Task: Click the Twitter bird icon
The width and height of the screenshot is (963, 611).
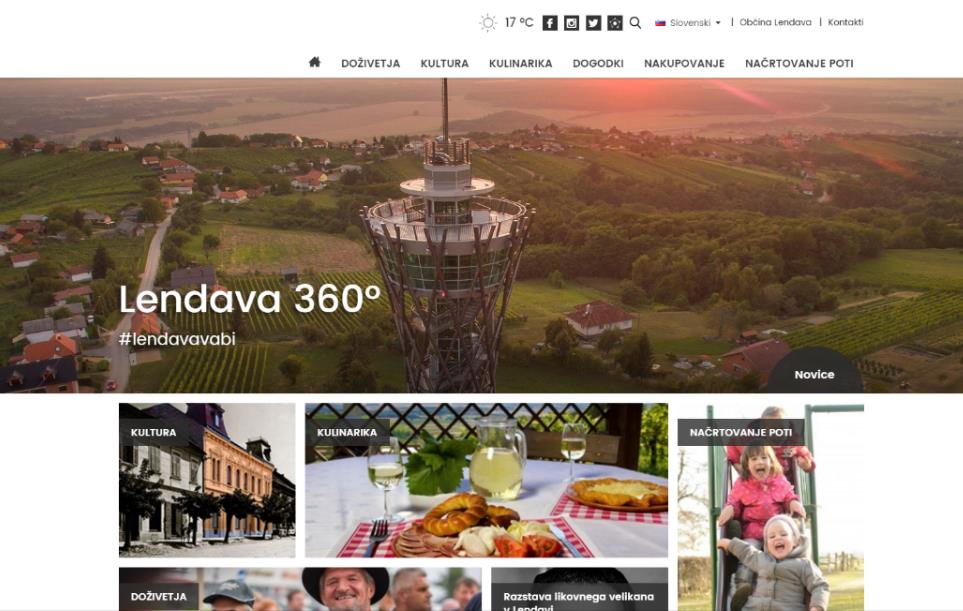Action: tap(593, 23)
